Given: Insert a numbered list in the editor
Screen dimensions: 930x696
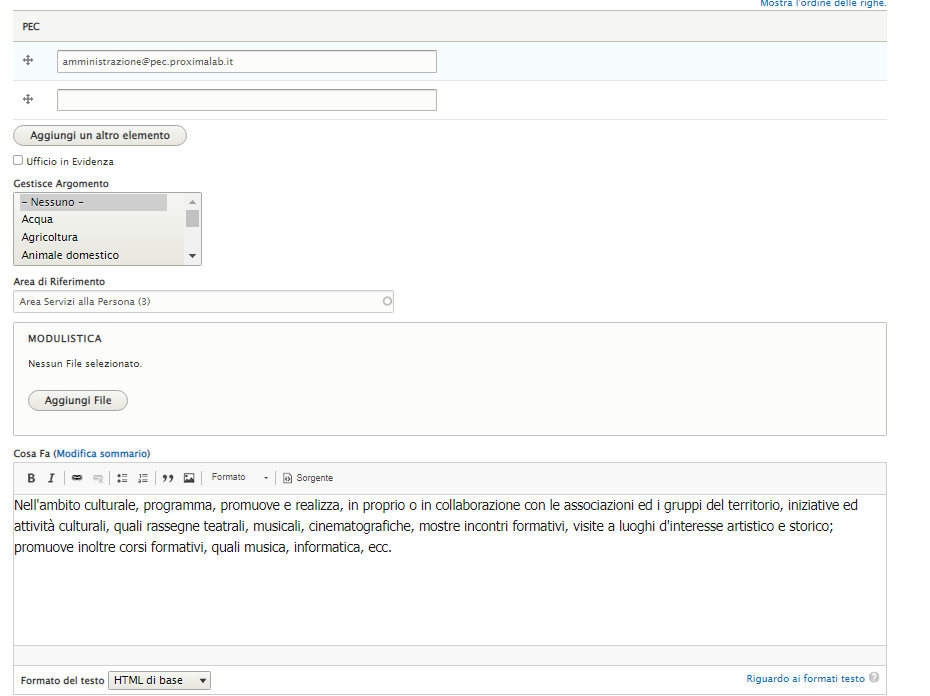Looking at the screenshot, I should [x=143, y=478].
